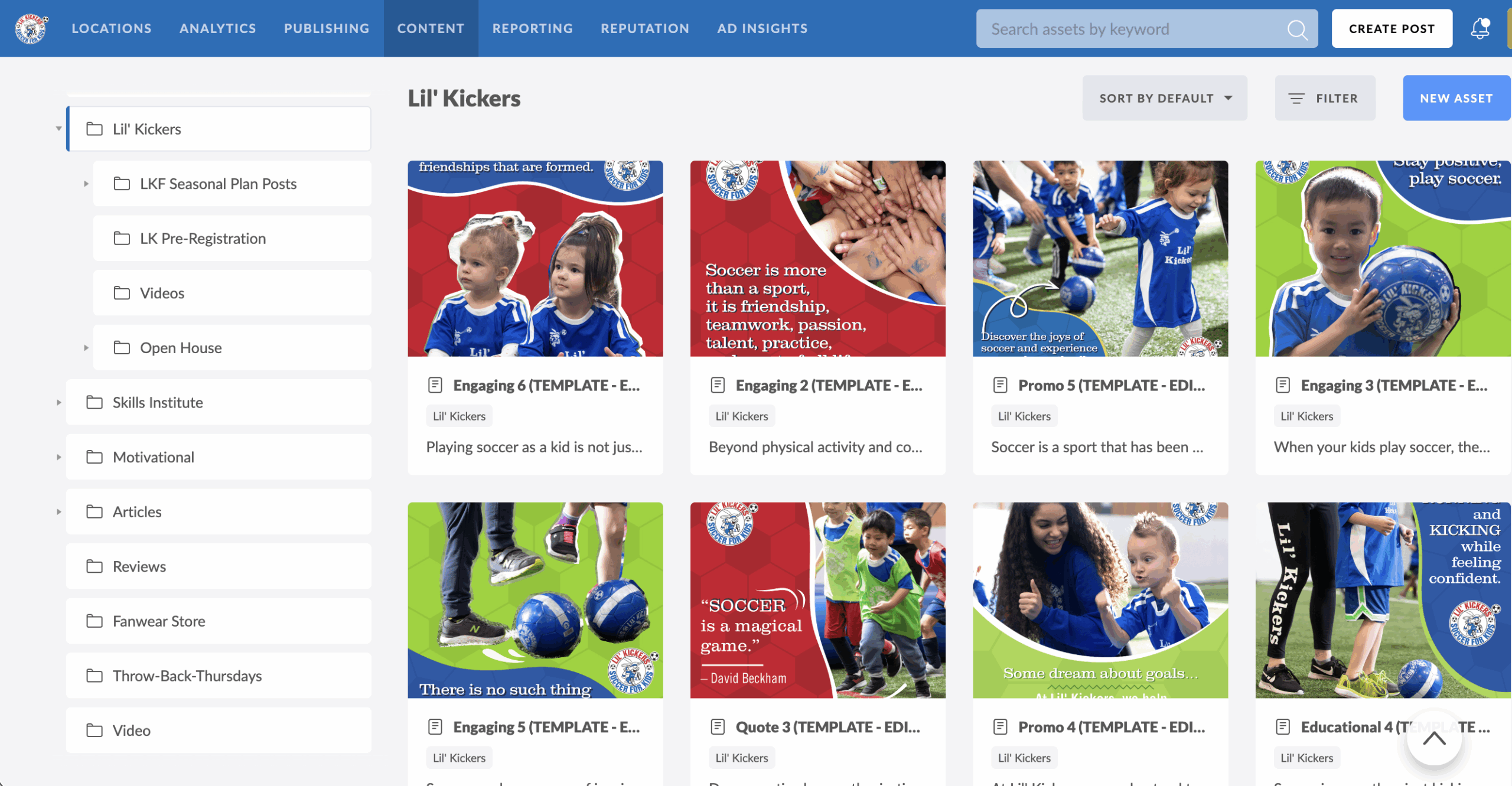Click the Create Post button
Screen dimensions: 1512x786
pyautogui.click(x=1391, y=28)
